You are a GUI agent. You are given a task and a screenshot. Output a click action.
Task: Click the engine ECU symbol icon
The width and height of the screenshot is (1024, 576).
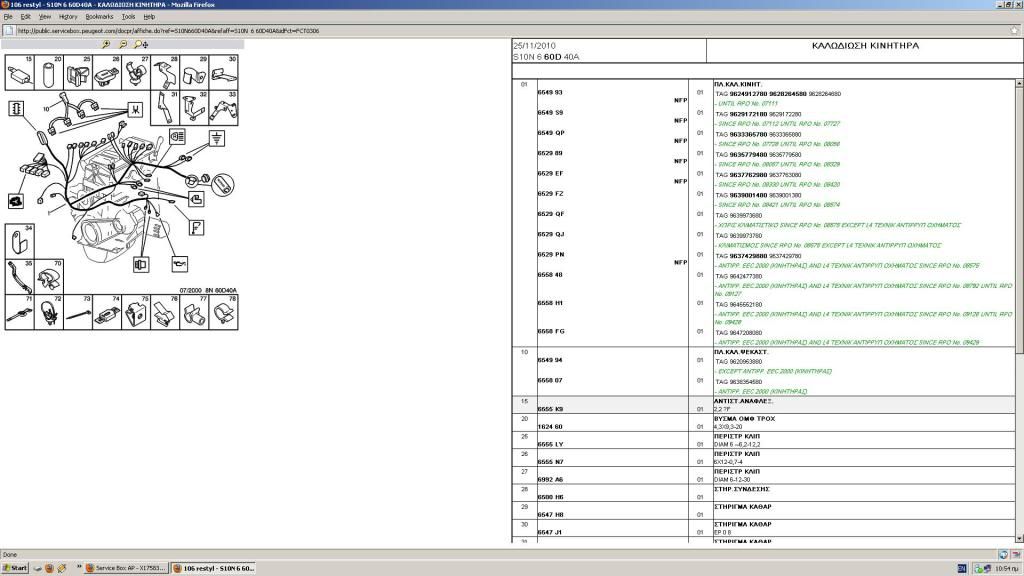tap(16, 201)
